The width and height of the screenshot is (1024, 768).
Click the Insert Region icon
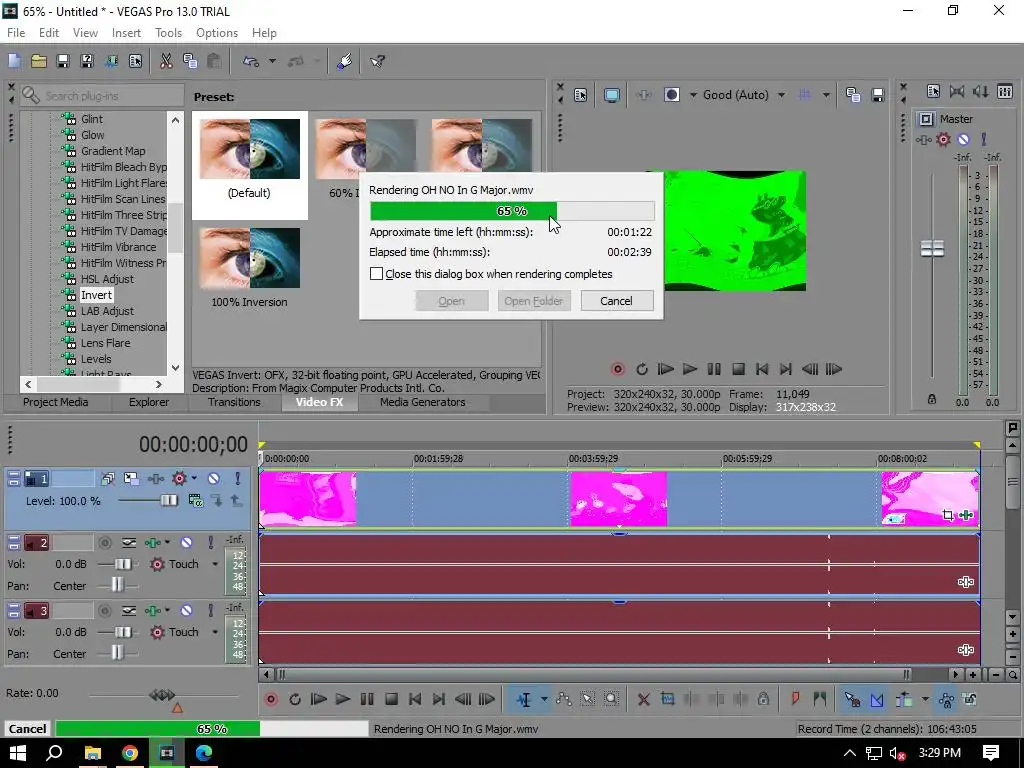[x=820, y=699]
